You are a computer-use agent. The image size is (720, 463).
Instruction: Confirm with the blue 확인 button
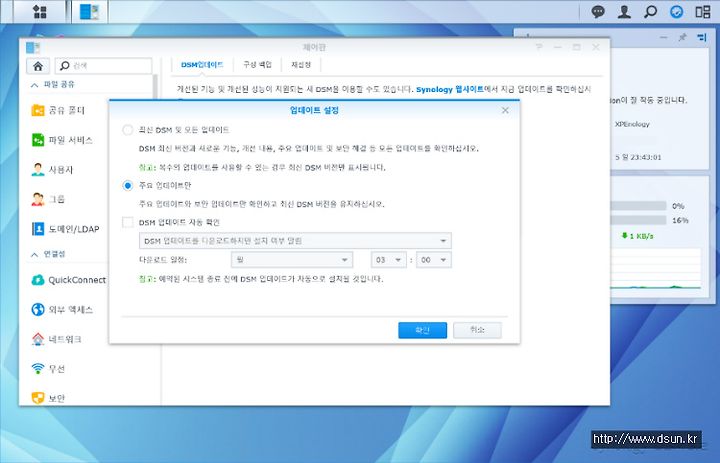pos(422,330)
